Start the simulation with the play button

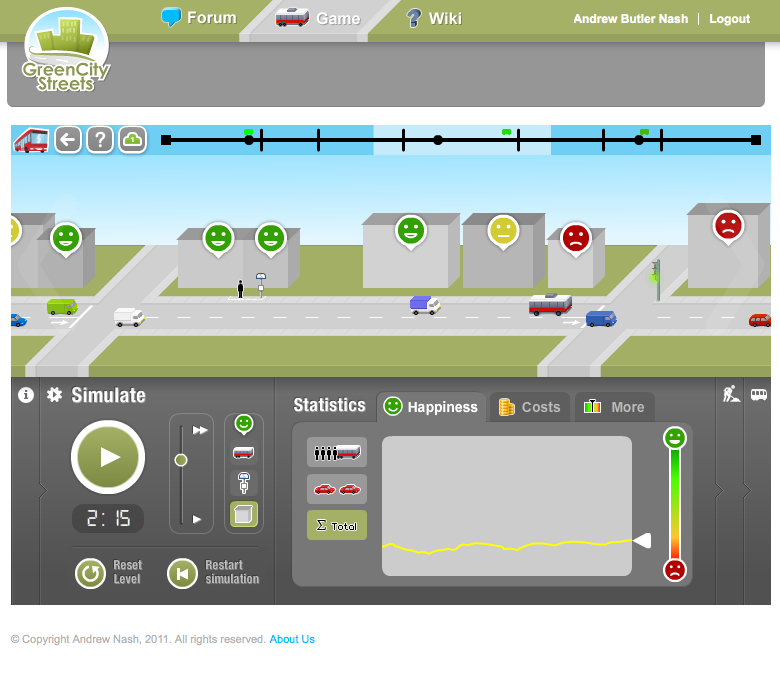pyautogui.click(x=108, y=457)
